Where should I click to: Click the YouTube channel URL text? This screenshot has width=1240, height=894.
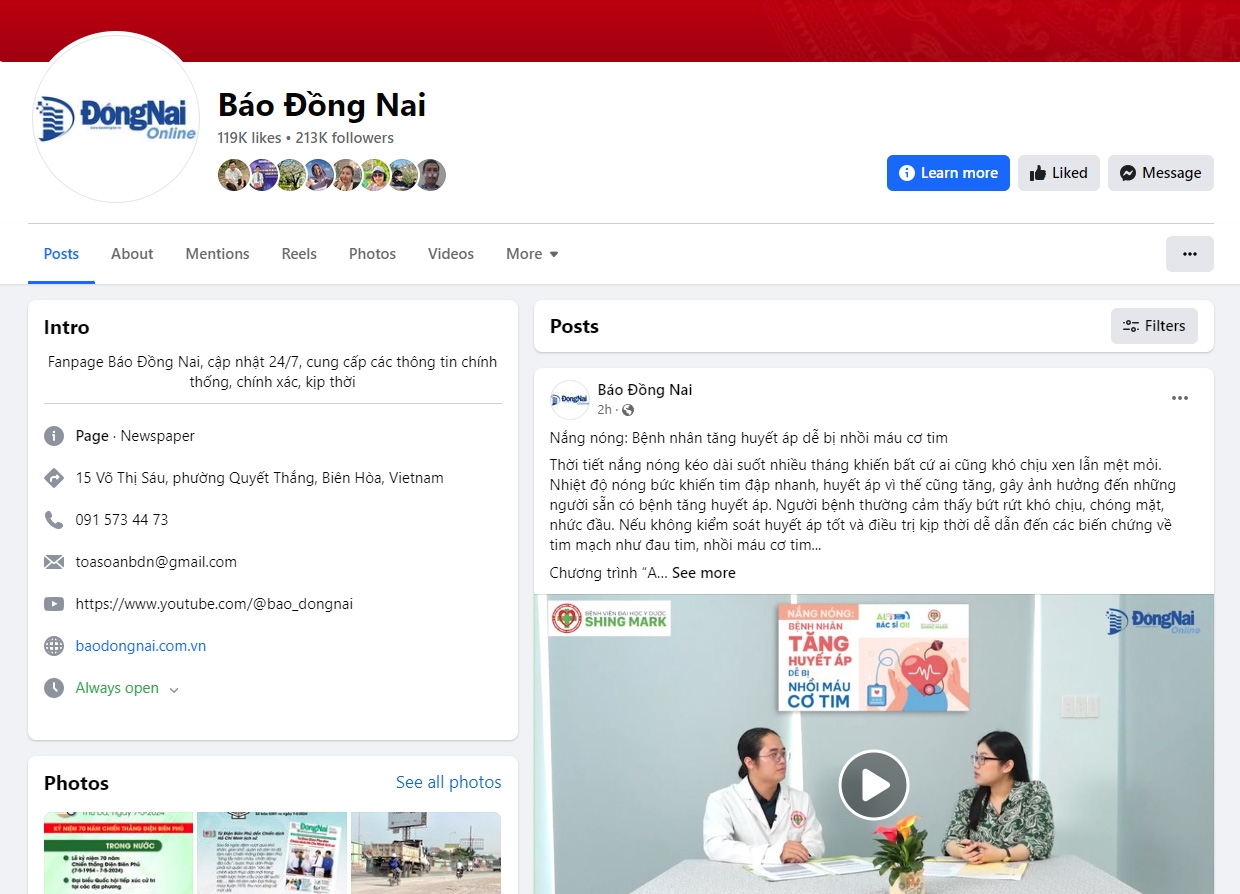coord(214,604)
